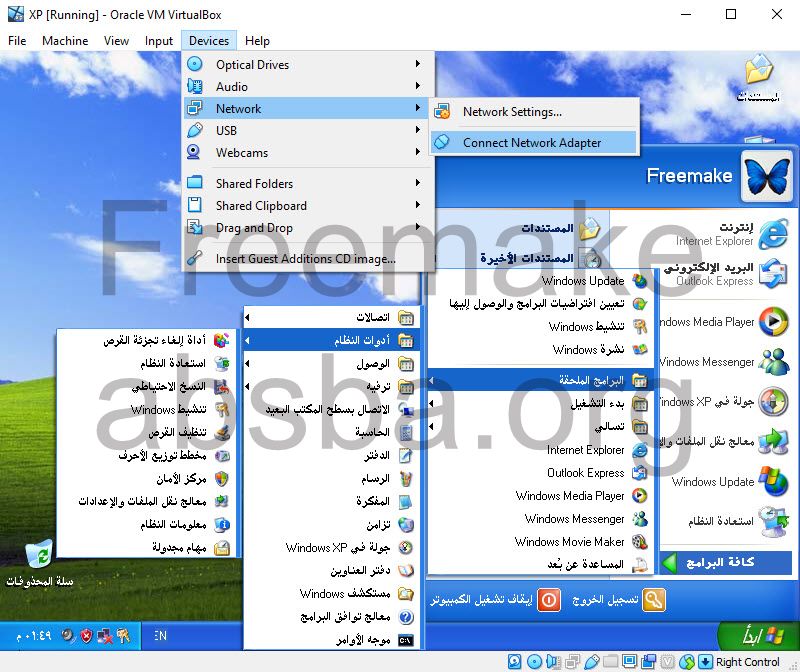Click the My Documents entry in Start menu
Screen dimensions: 800x672
[561, 228]
